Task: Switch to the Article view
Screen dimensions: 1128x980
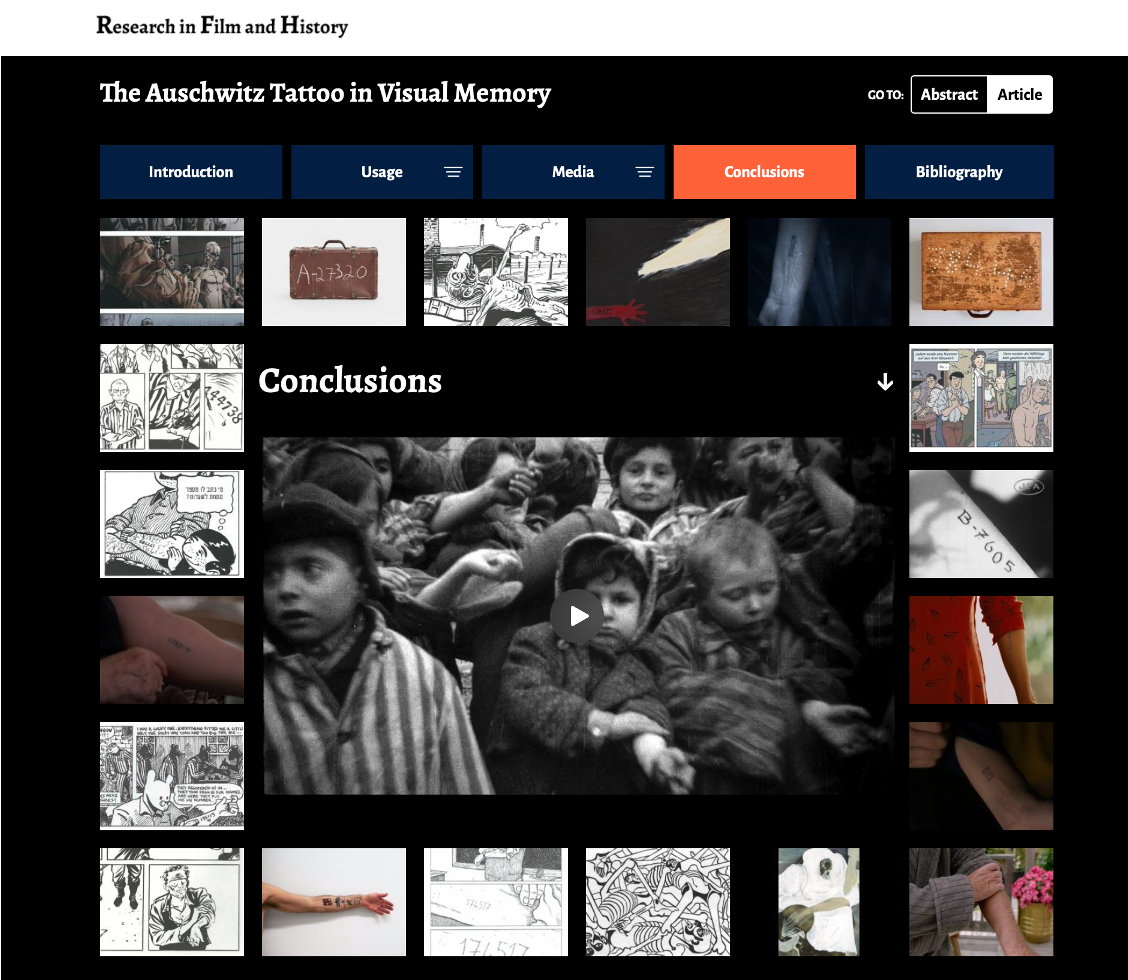Action: 1019,94
